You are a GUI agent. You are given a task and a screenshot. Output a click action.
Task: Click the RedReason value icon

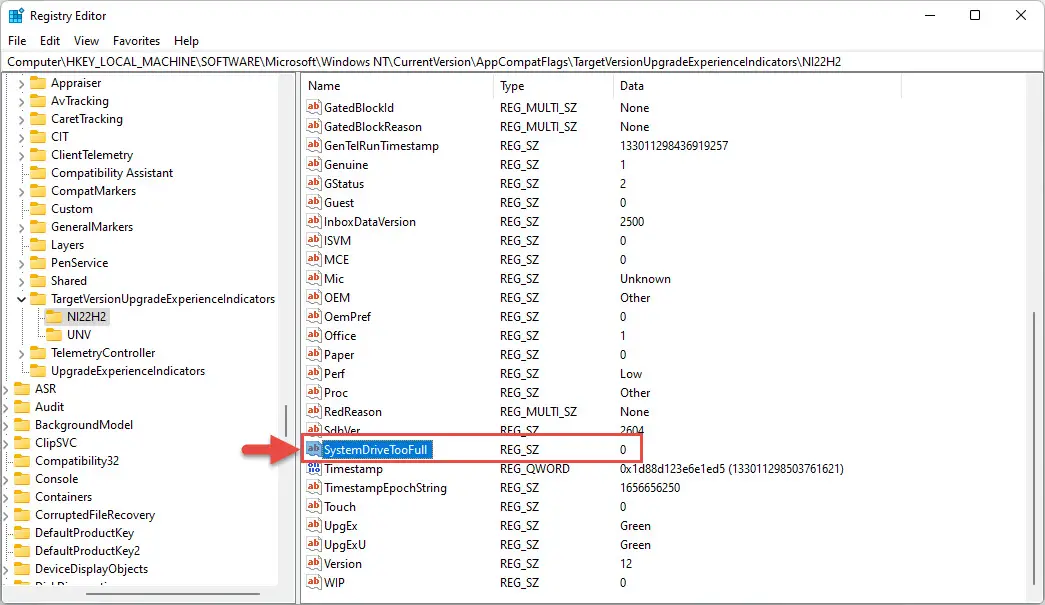click(314, 411)
